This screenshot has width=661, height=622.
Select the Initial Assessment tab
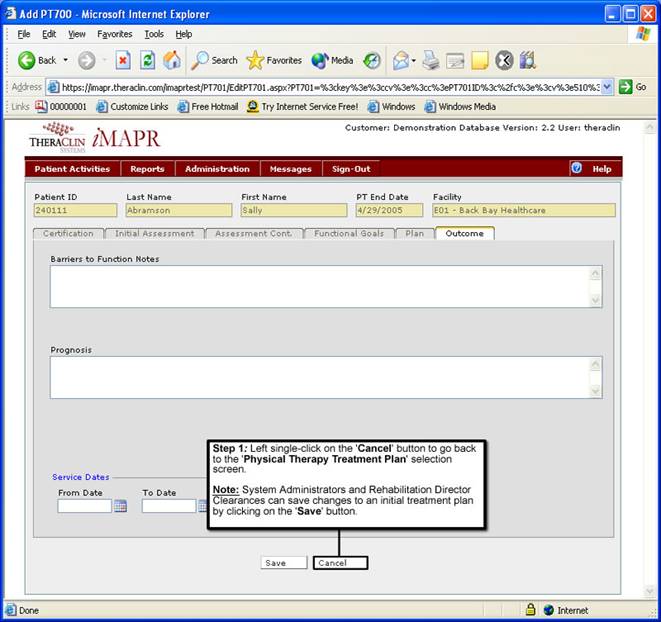154,233
